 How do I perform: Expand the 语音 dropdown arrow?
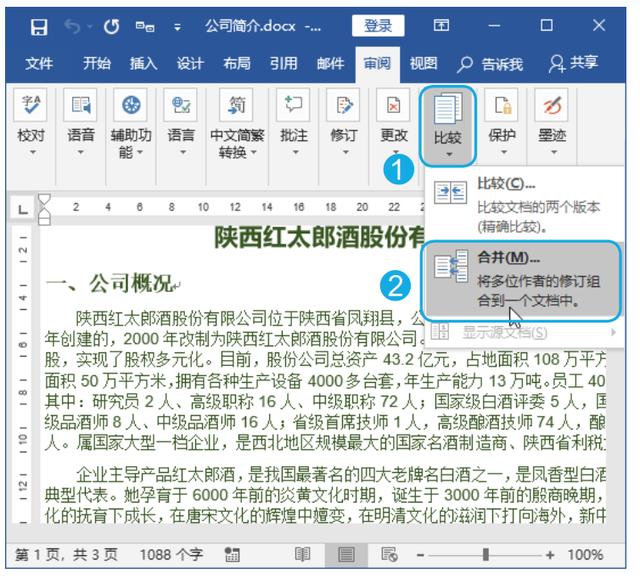coord(80,152)
